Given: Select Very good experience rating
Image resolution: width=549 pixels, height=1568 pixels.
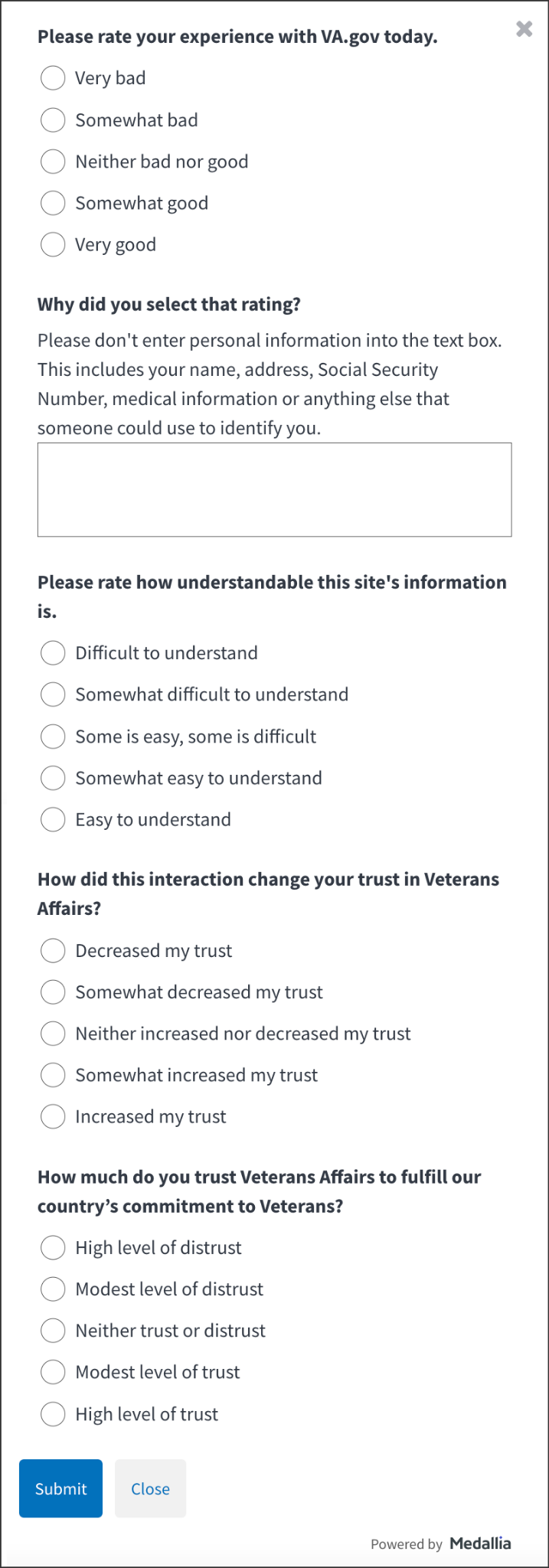Looking at the screenshot, I should [53, 245].
